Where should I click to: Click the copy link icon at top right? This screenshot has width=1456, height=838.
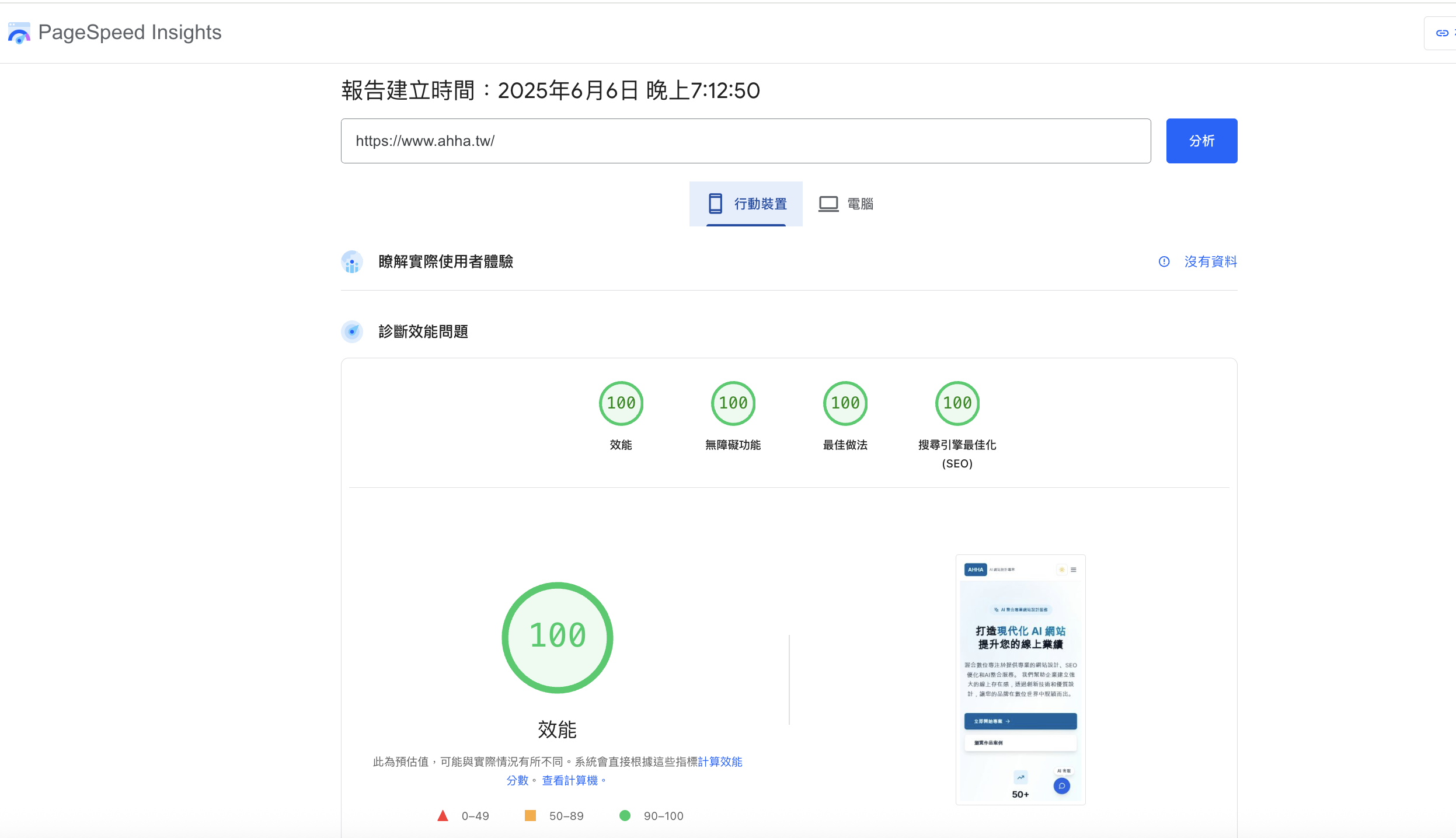point(1442,33)
